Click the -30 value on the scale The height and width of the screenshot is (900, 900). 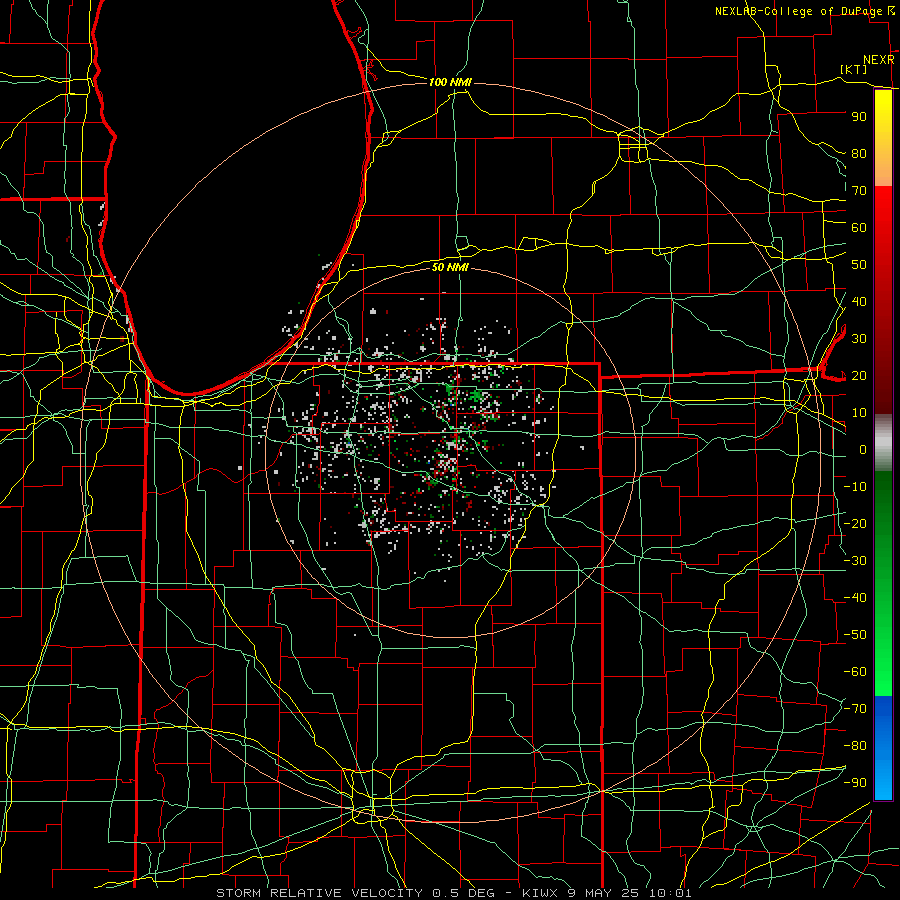pyautogui.click(x=856, y=561)
